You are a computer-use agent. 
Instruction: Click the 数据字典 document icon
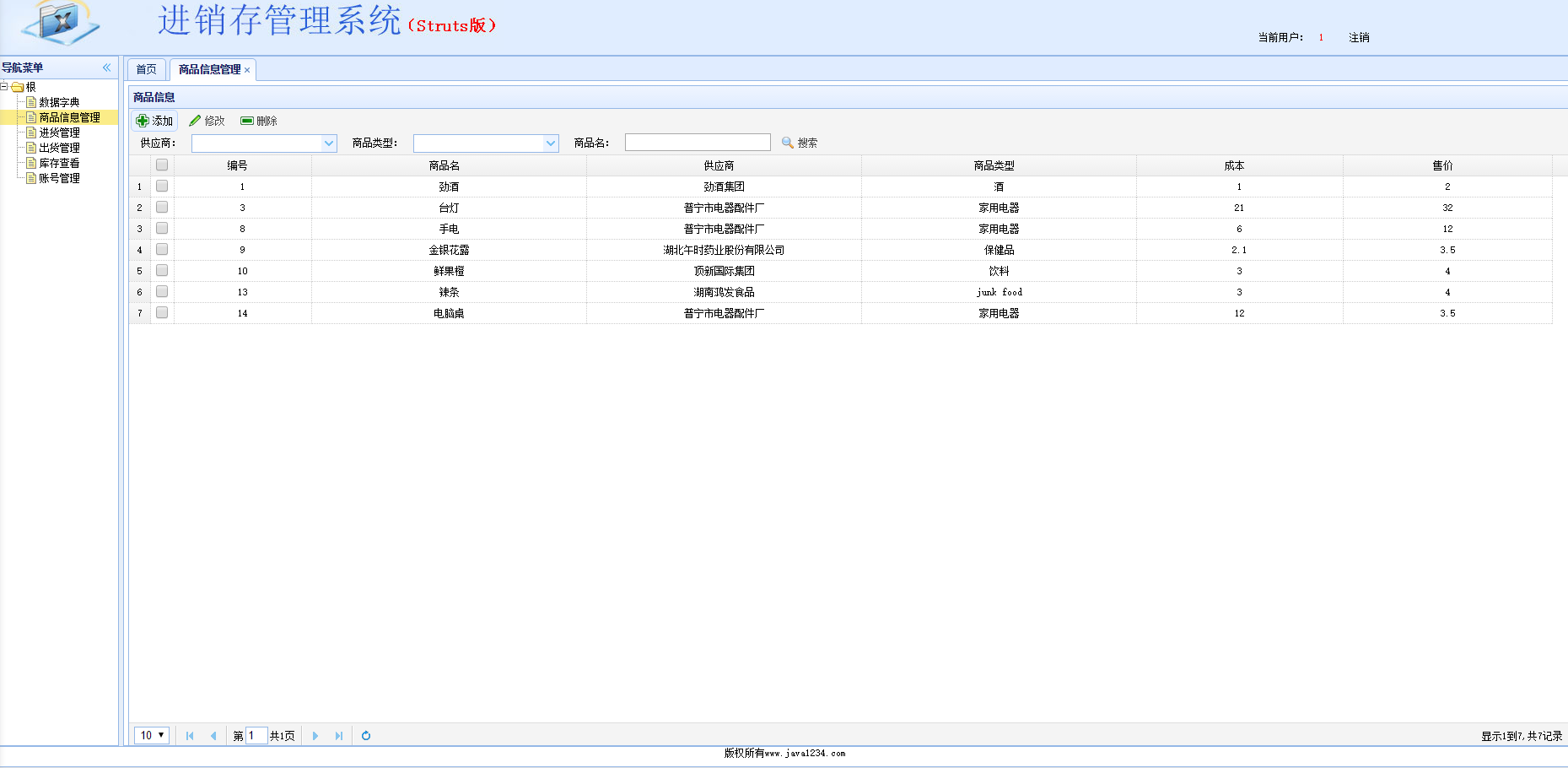pos(31,102)
